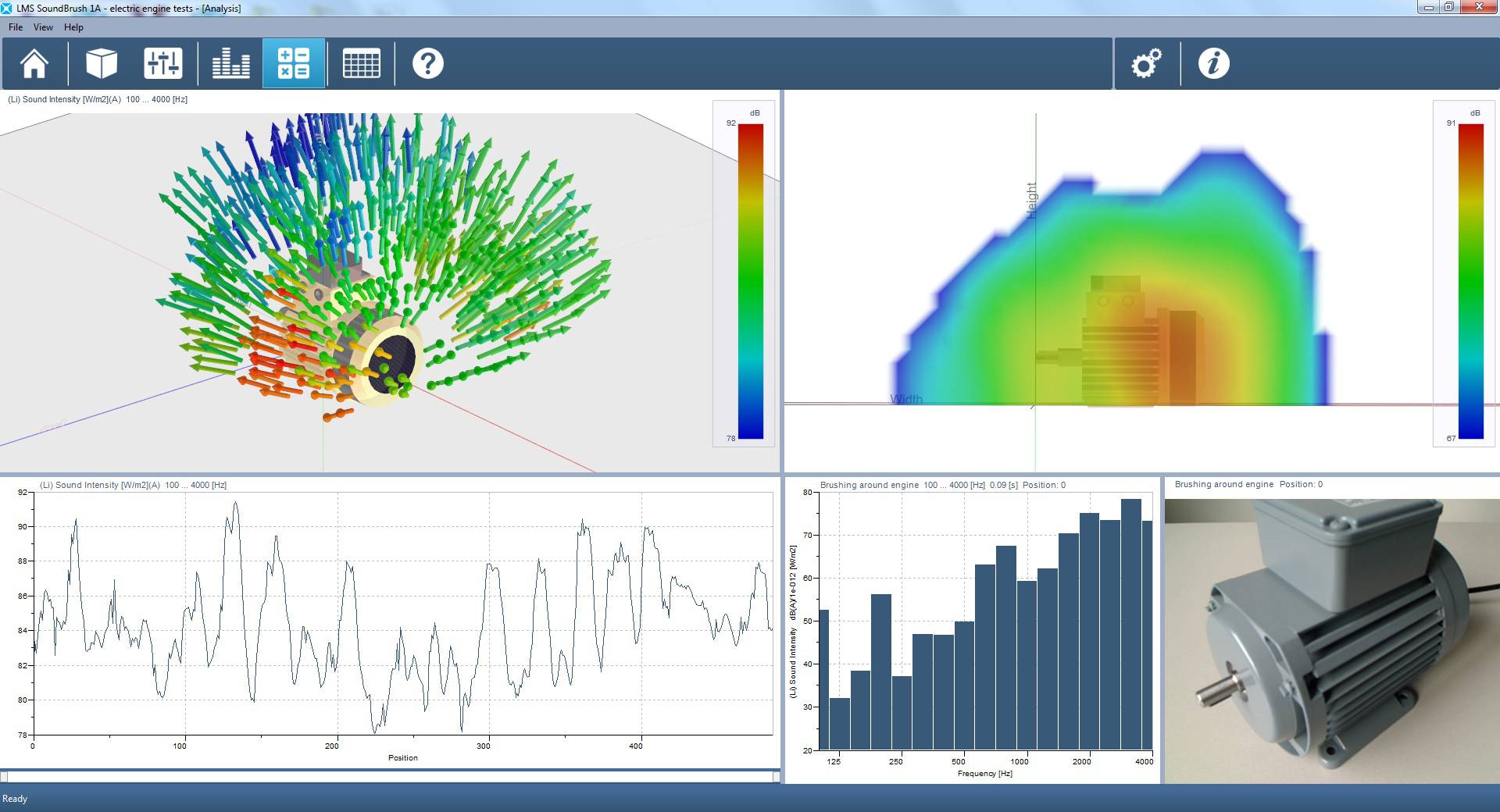Open the gears settings icon

pos(1146,63)
